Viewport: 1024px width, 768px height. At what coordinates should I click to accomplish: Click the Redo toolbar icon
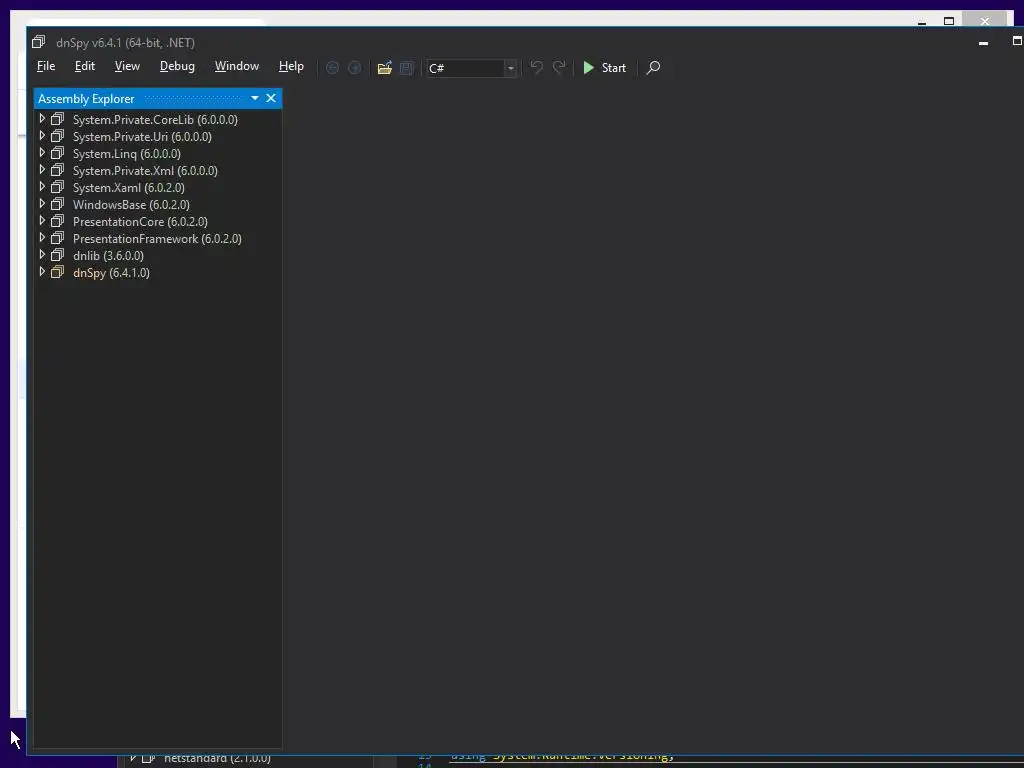tap(559, 68)
